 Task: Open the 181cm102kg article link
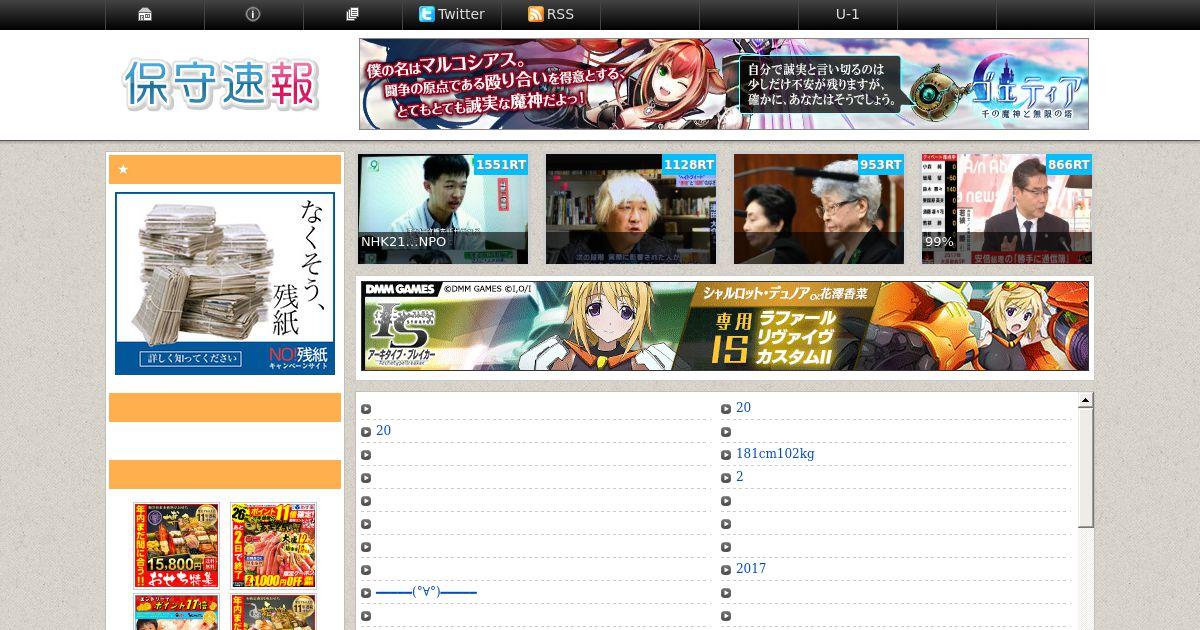point(775,454)
